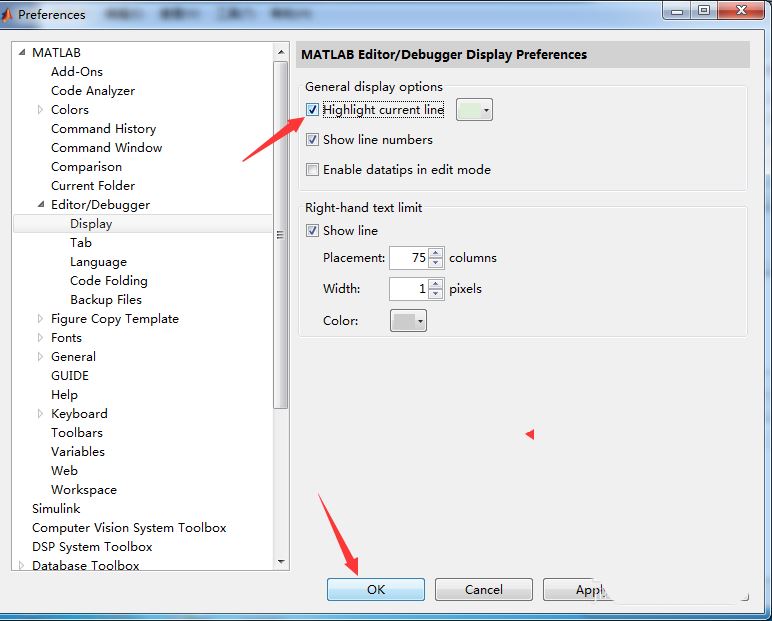Select Toolbars preferences
Screen dimensions: 772x621
point(77,432)
